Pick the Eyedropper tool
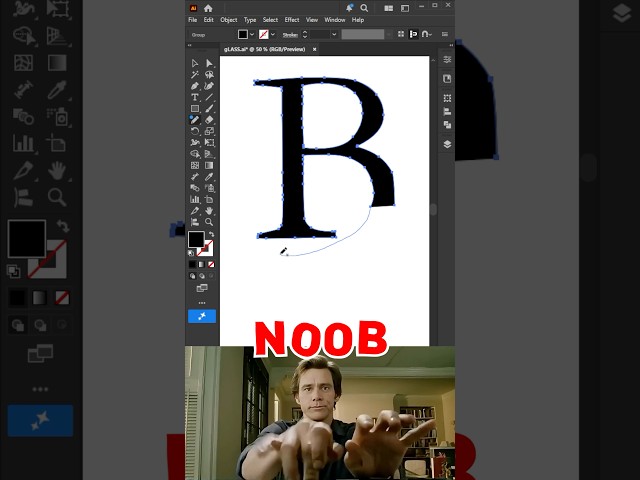 209,177
